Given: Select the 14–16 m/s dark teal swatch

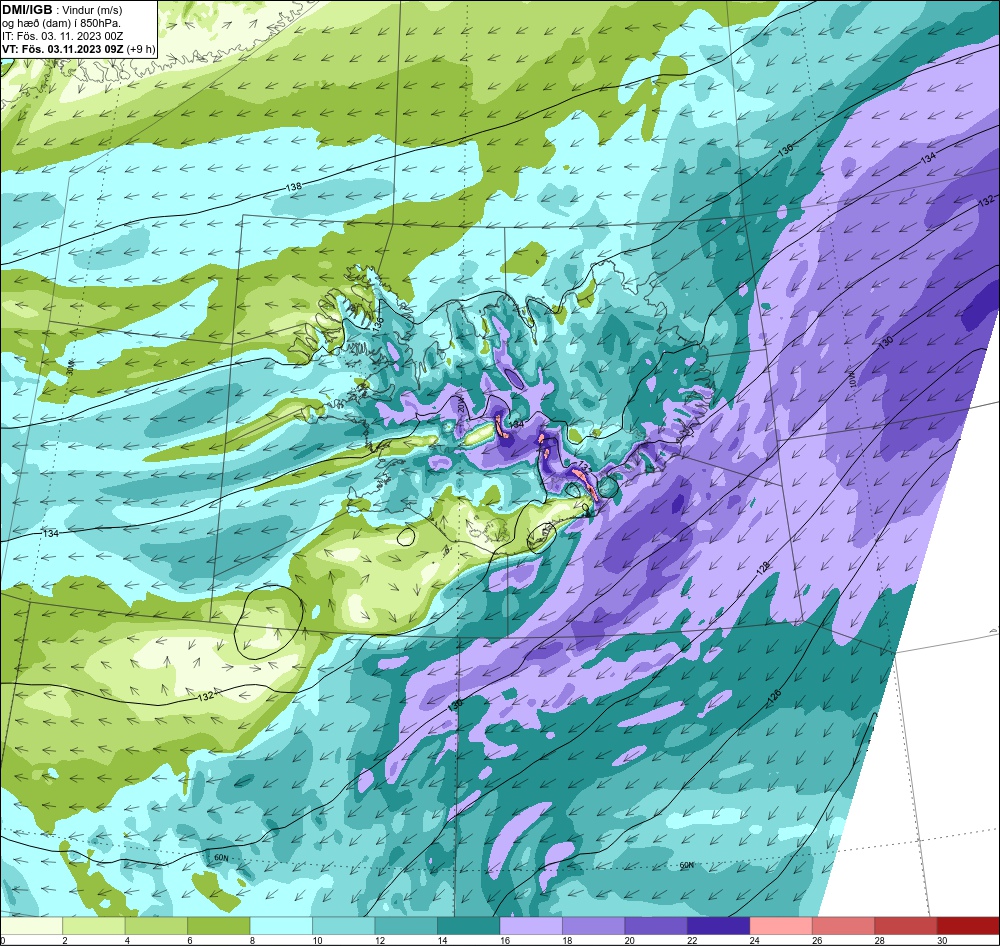Looking at the screenshot, I should click(x=469, y=926).
